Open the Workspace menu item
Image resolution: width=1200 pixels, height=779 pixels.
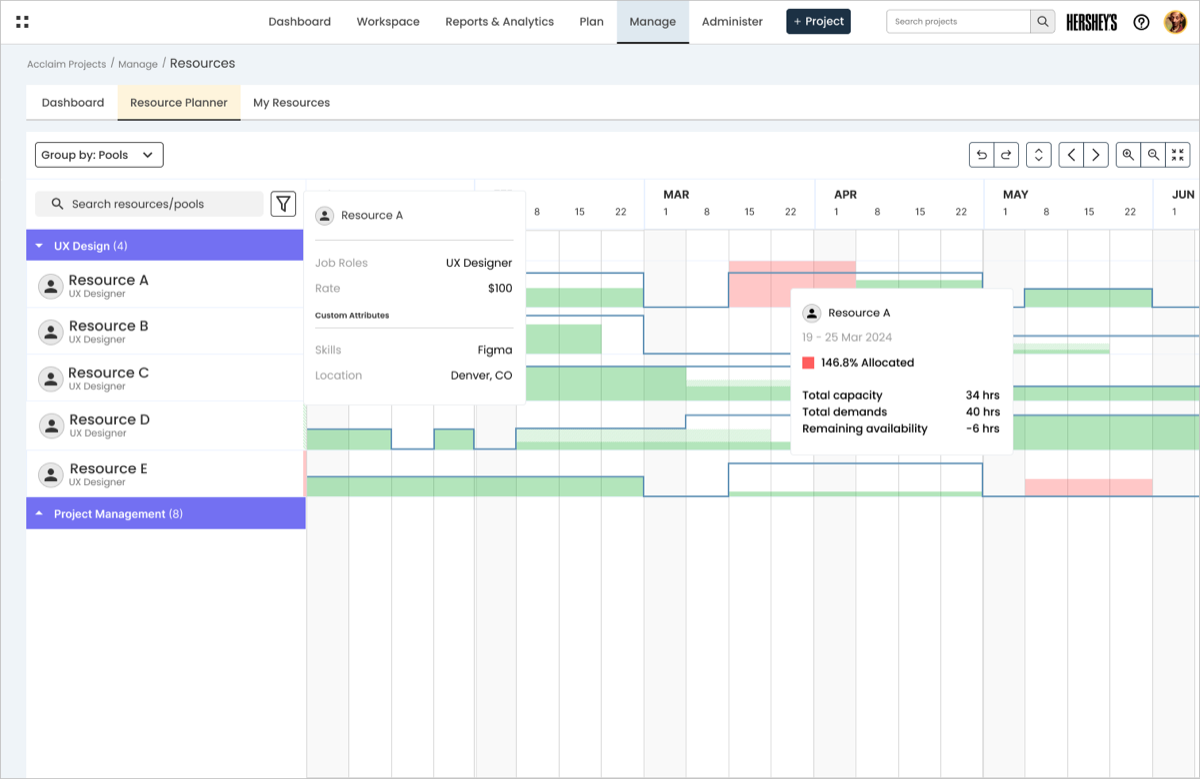[x=388, y=21]
